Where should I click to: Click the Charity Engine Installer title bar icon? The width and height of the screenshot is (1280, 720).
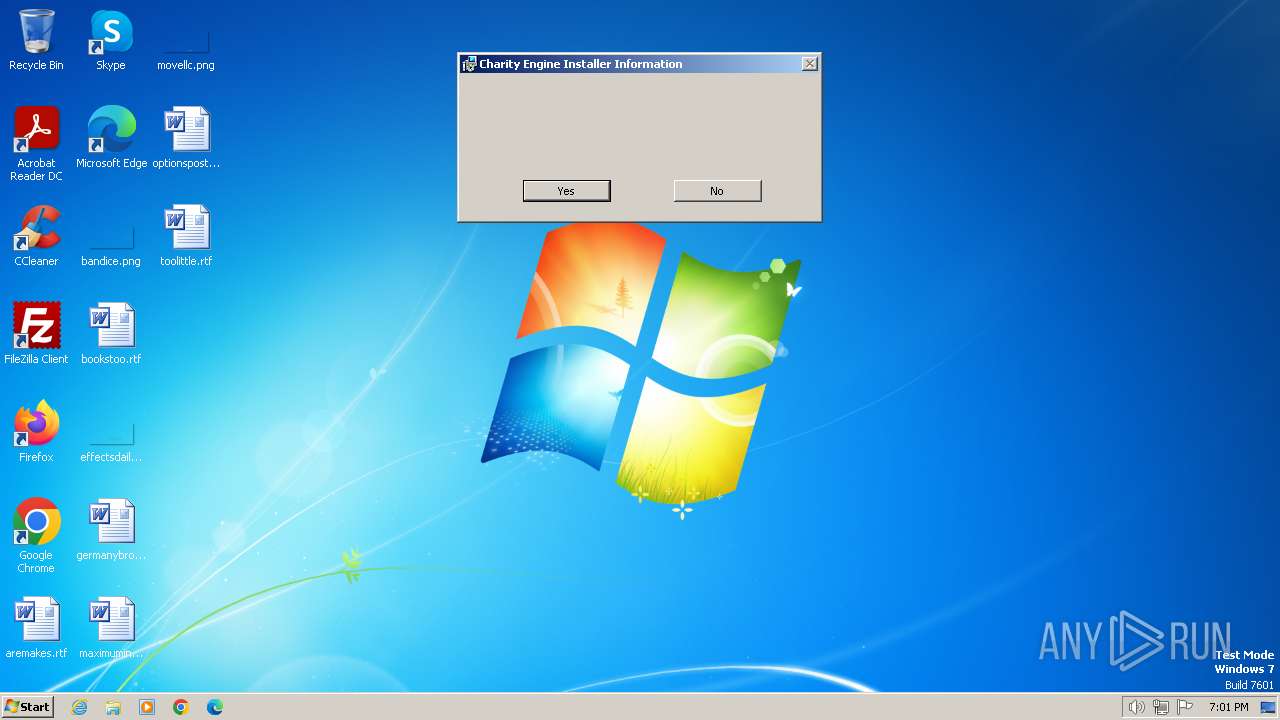pyautogui.click(x=468, y=64)
